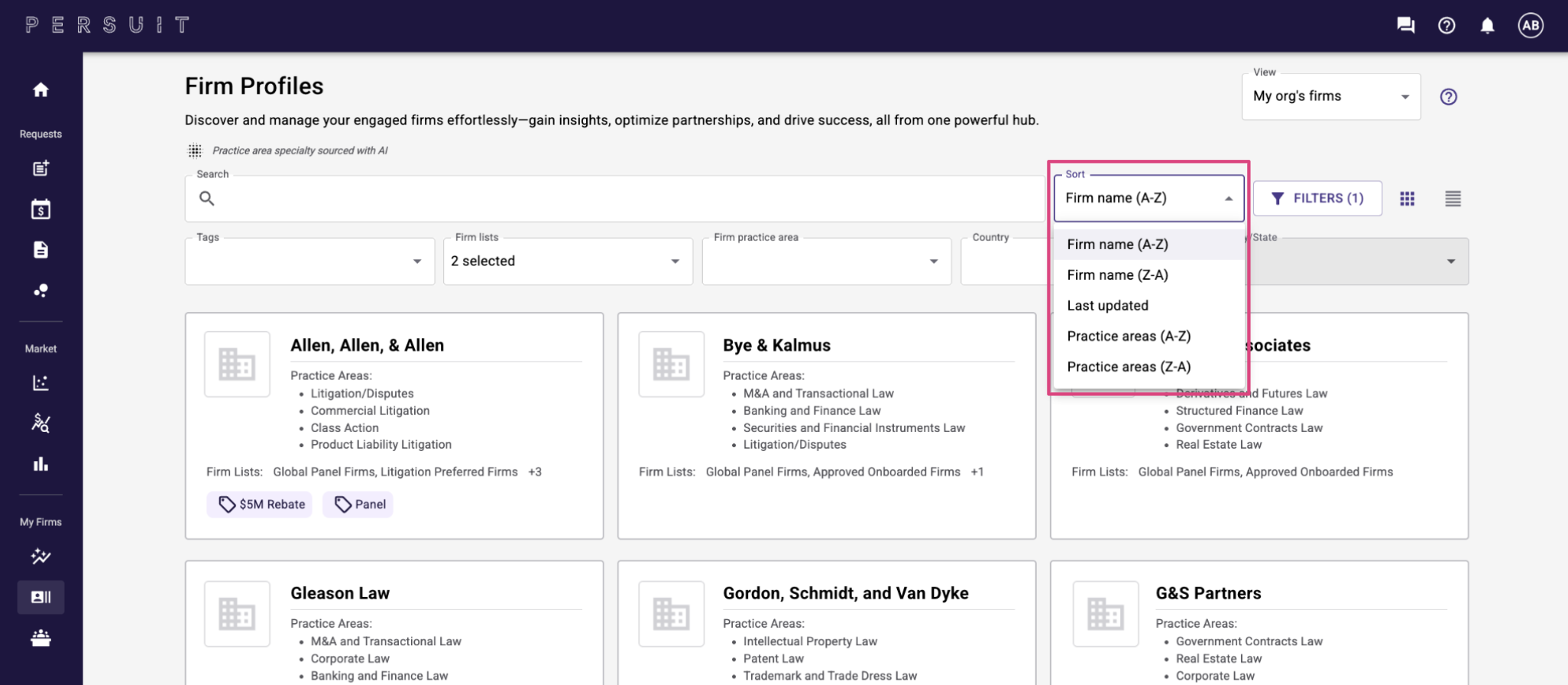
Task: Open the notifications bell
Action: click(1487, 25)
